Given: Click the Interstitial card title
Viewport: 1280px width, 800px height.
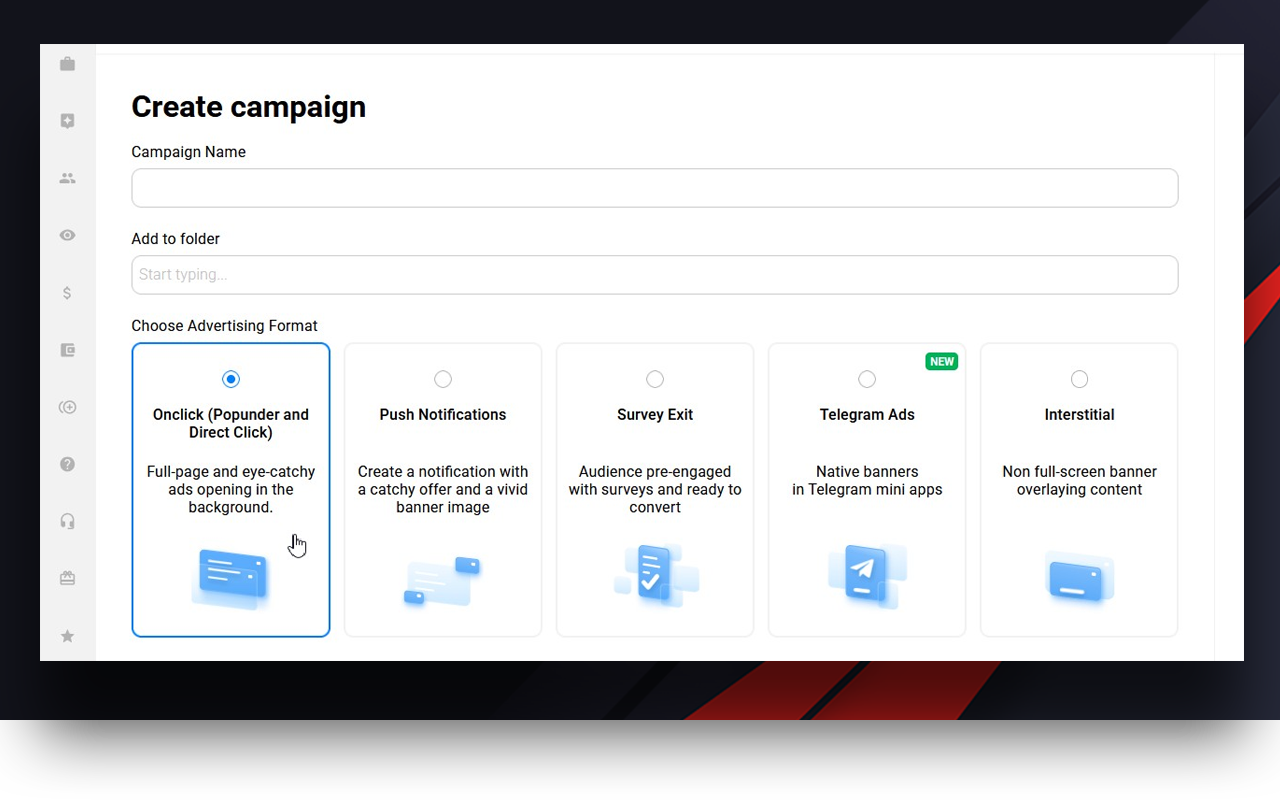Looking at the screenshot, I should [1079, 415].
